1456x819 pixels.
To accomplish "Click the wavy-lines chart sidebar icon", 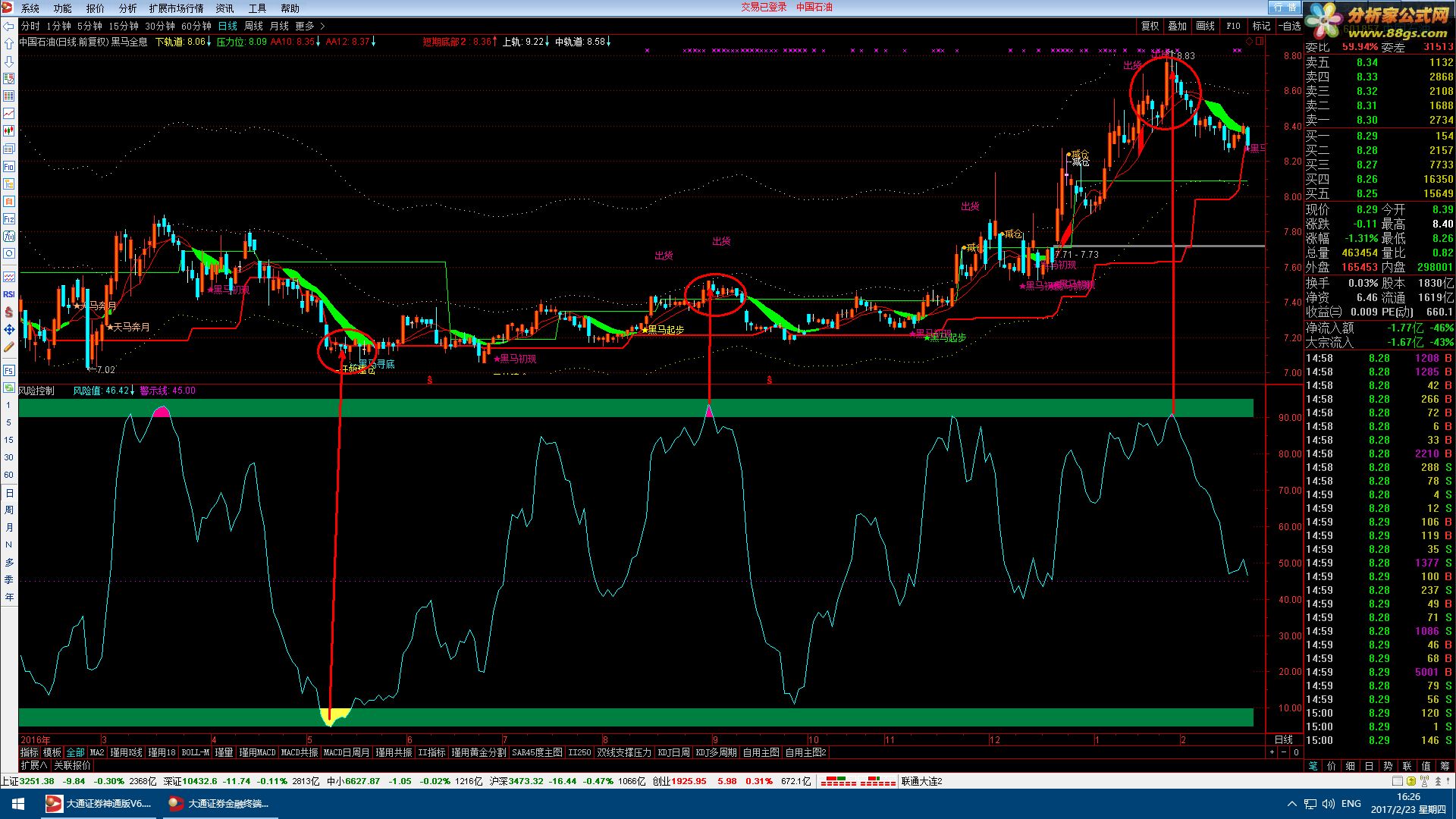I will pos(9,277).
